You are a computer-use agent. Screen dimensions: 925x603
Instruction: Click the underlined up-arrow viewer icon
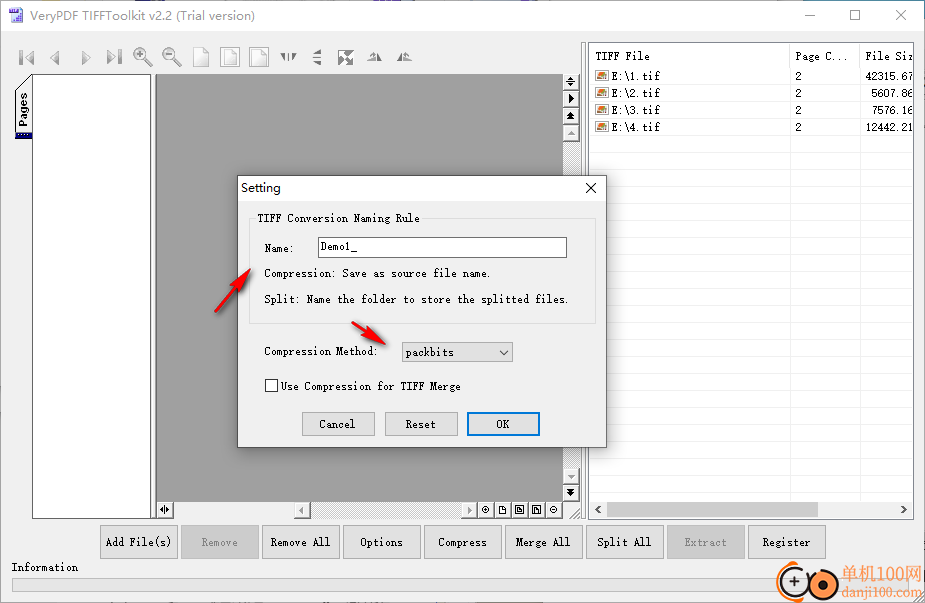pos(570,116)
